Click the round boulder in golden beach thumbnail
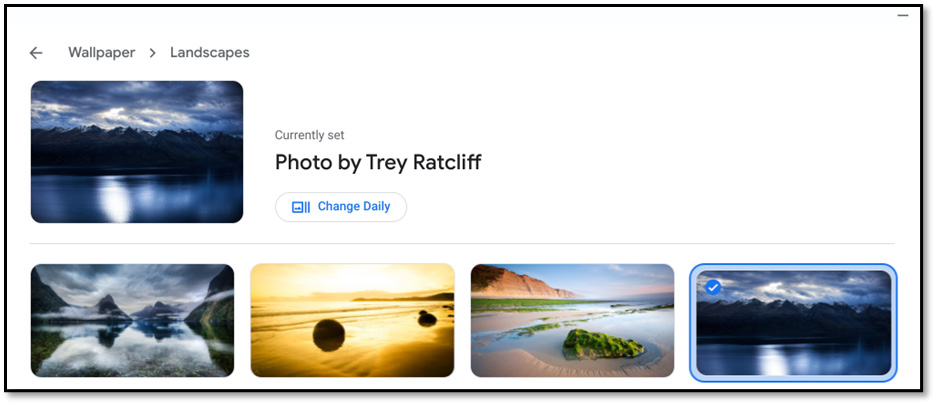936x405 pixels. tap(329, 335)
